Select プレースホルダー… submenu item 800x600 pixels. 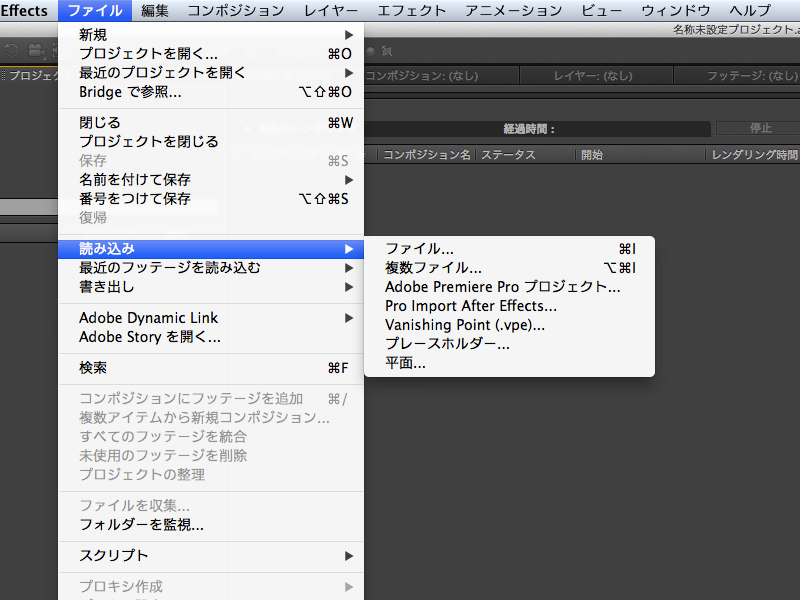point(509,344)
